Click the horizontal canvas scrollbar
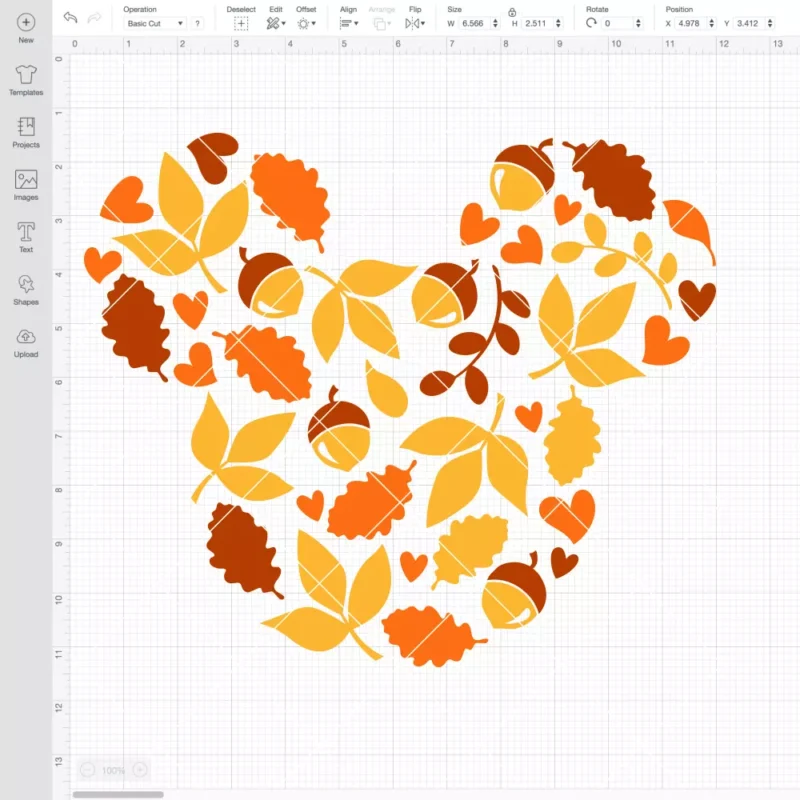 [x=118, y=794]
